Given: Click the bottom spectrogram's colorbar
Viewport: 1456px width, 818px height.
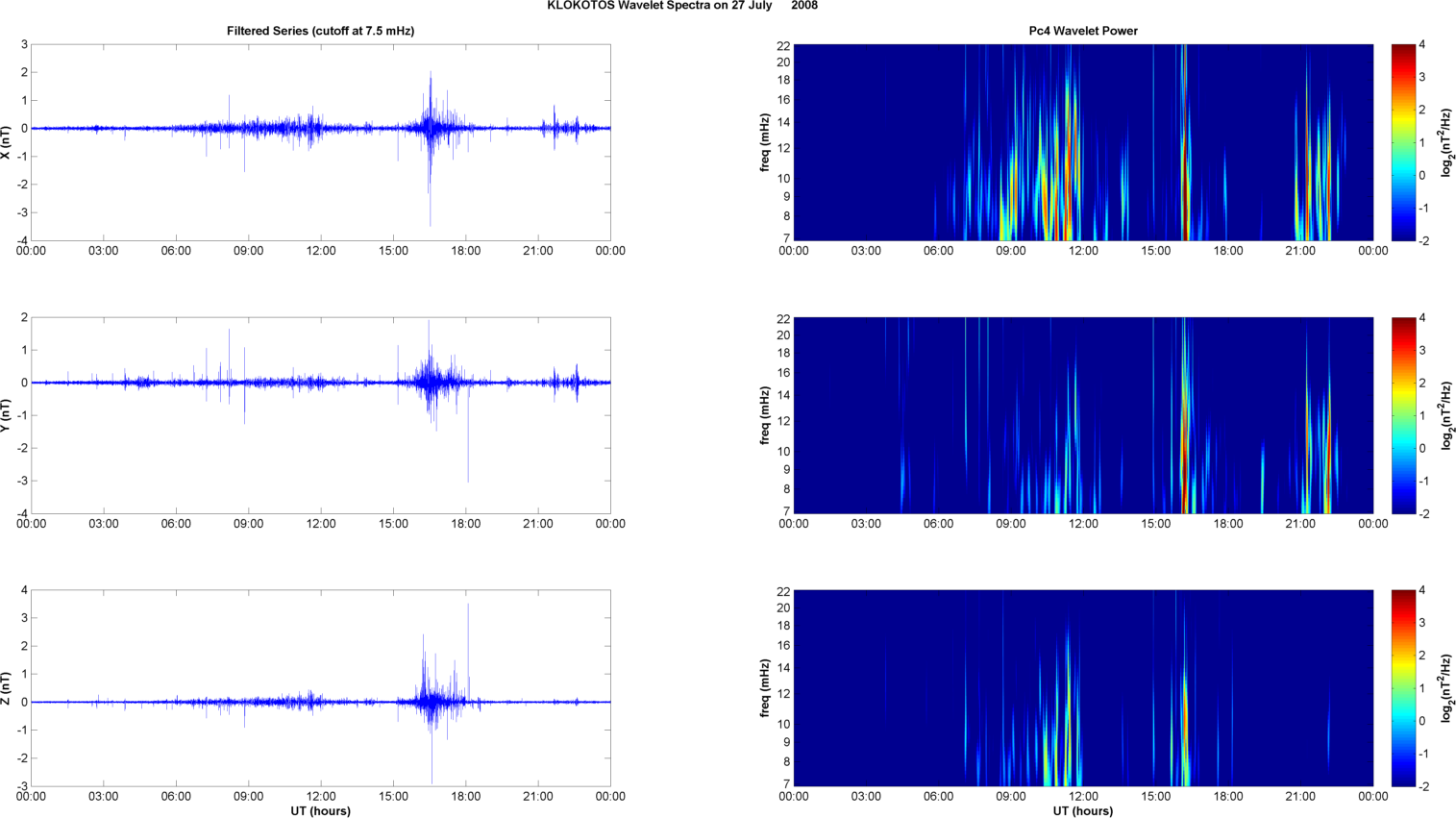Looking at the screenshot, I should pos(1403,688).
